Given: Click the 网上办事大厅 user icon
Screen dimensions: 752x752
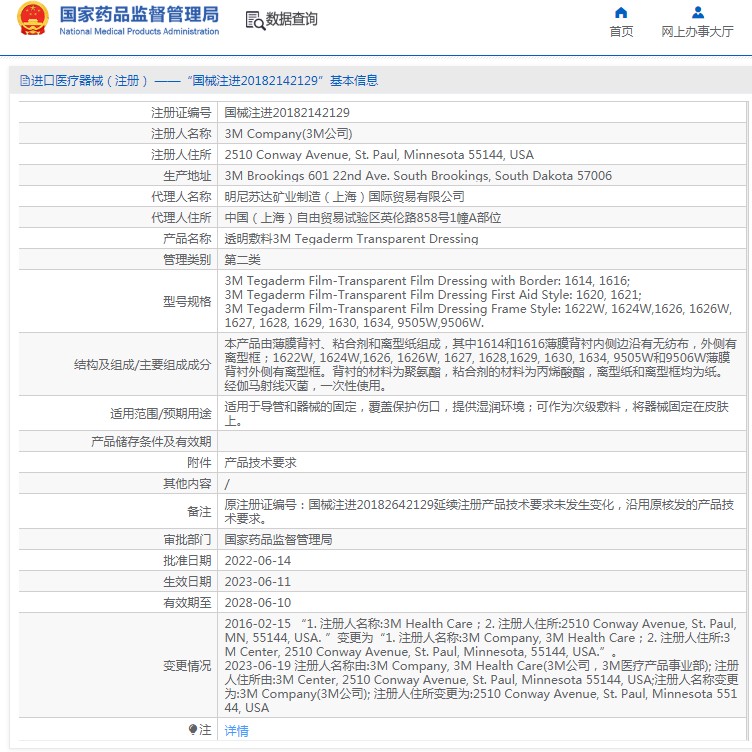Looking at the screenshot, I should (x=698, y=12).
